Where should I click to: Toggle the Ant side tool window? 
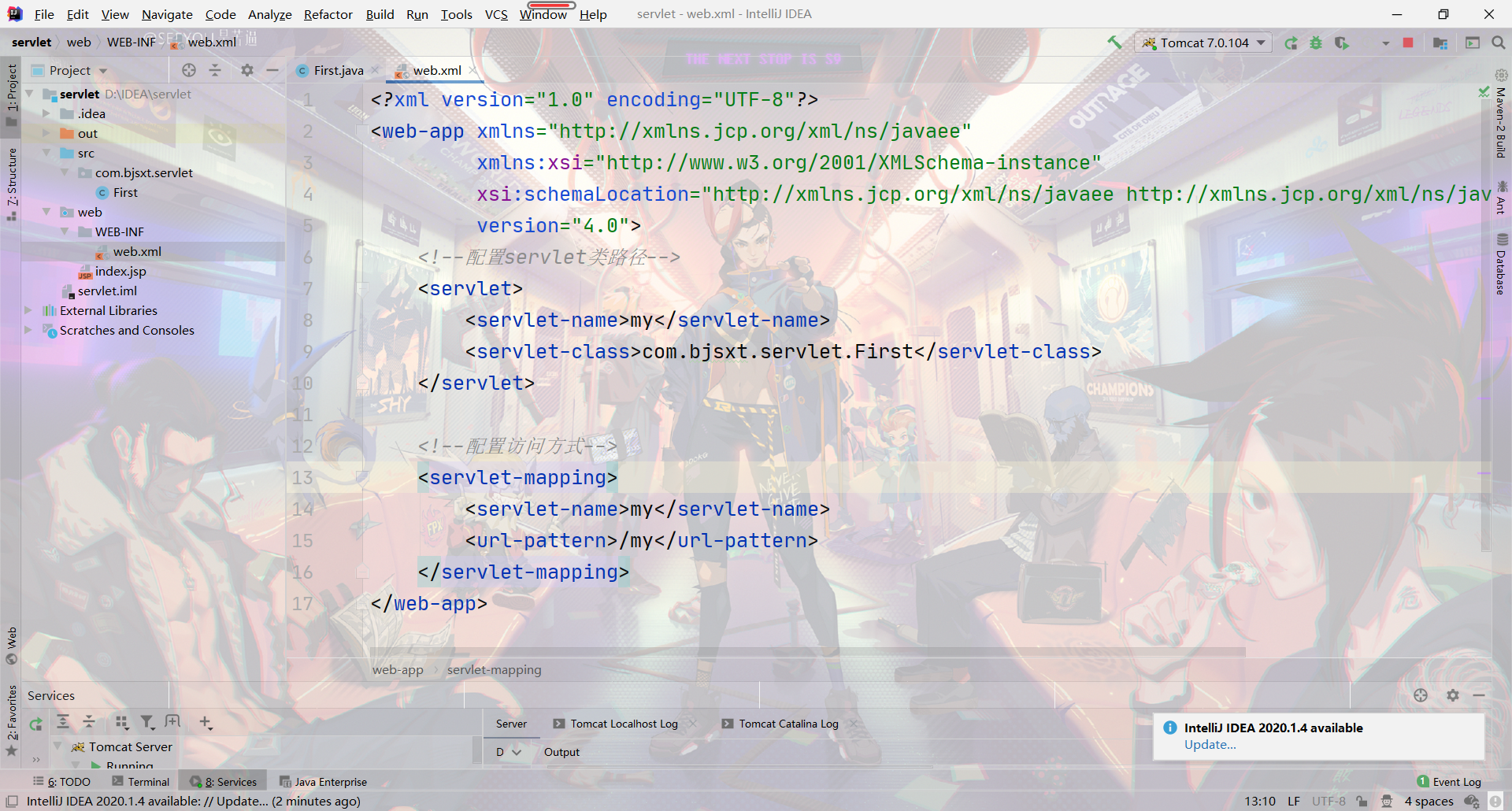click(1501, 198)
